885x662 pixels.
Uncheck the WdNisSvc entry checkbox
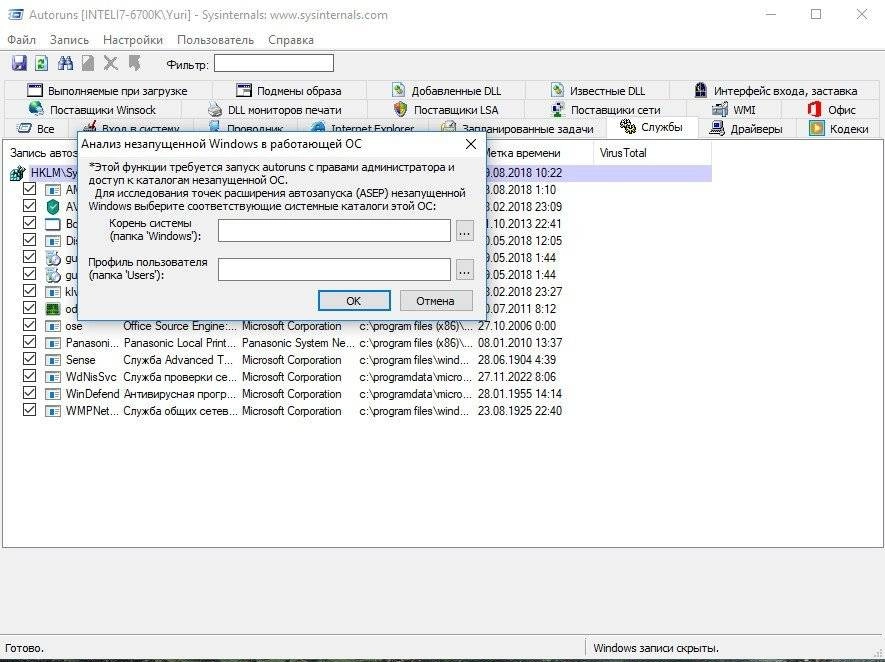coord(29,376)
